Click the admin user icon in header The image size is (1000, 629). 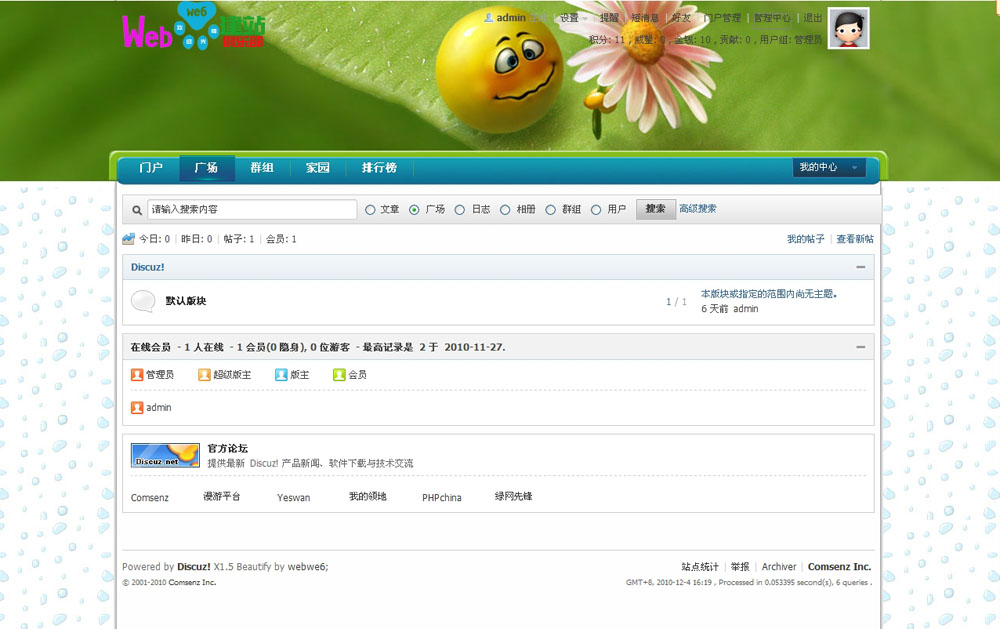pos(489,18)
